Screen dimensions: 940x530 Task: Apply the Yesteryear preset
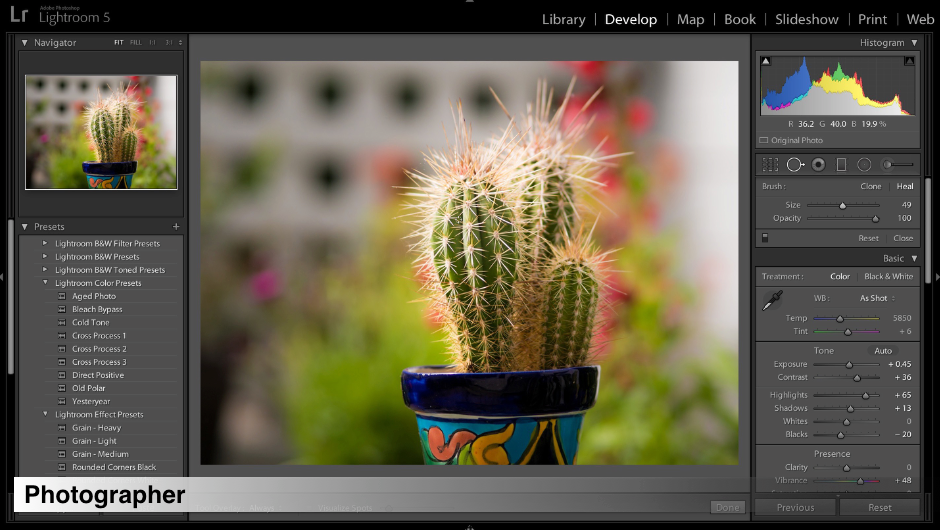tap(91, 402)
